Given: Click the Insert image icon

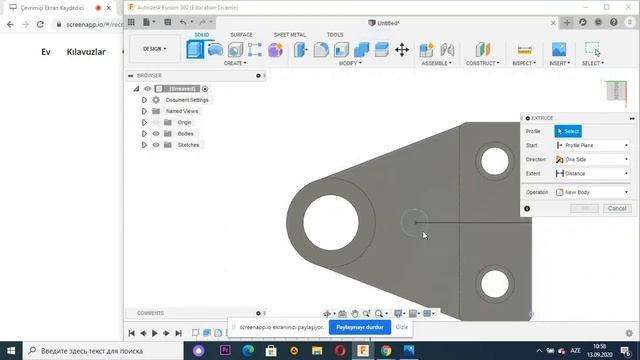Looking at the screenshot, I should point(559,50).
